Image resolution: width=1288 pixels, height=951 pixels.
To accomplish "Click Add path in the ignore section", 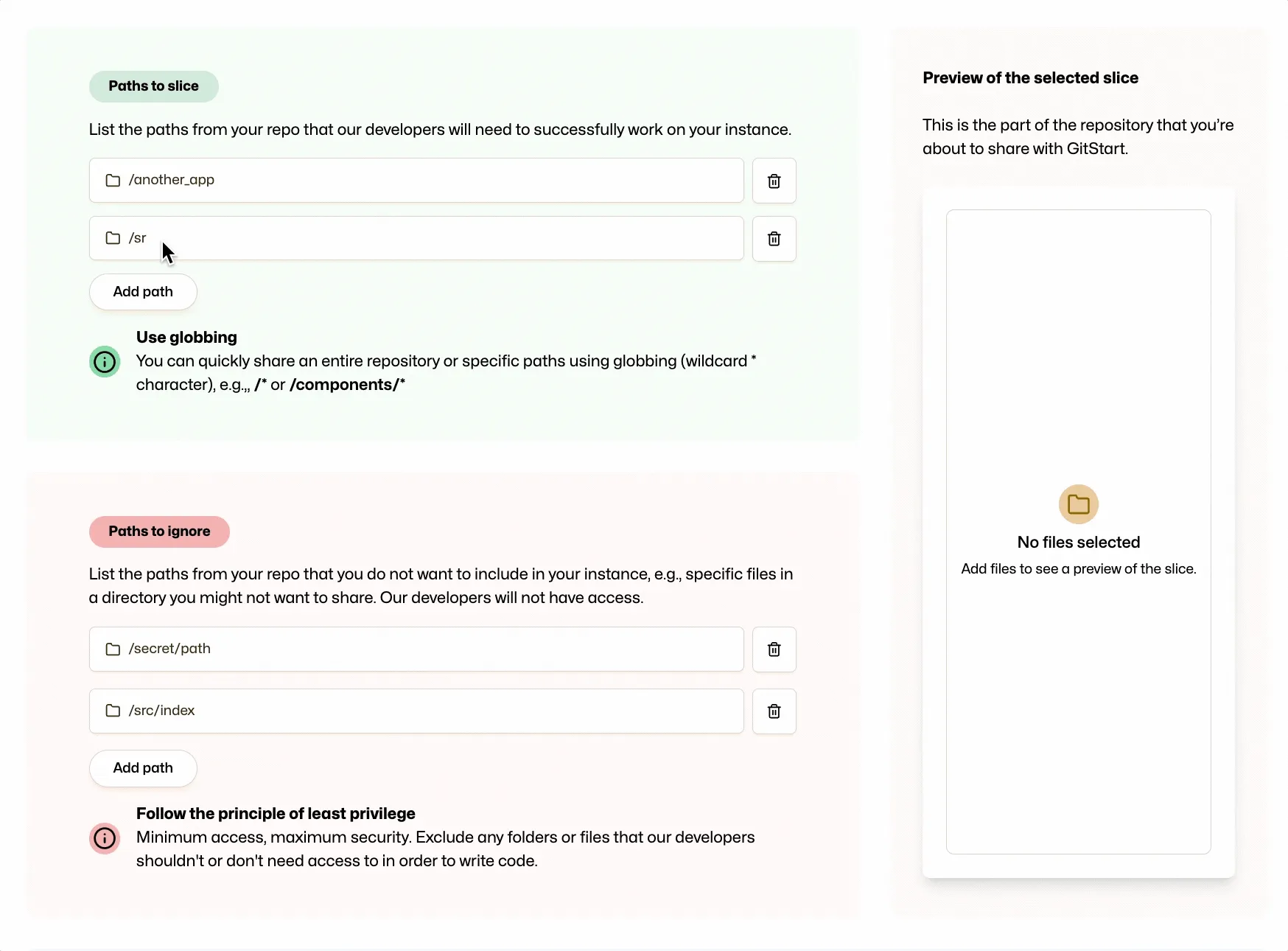I will (143, 768).
